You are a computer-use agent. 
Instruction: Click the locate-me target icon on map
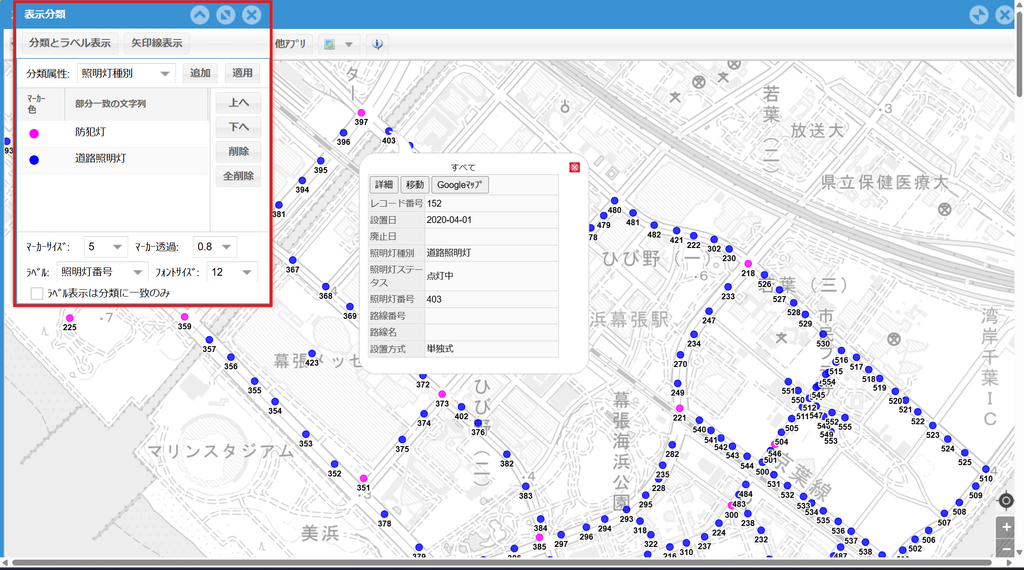(x=1006, y=501)
